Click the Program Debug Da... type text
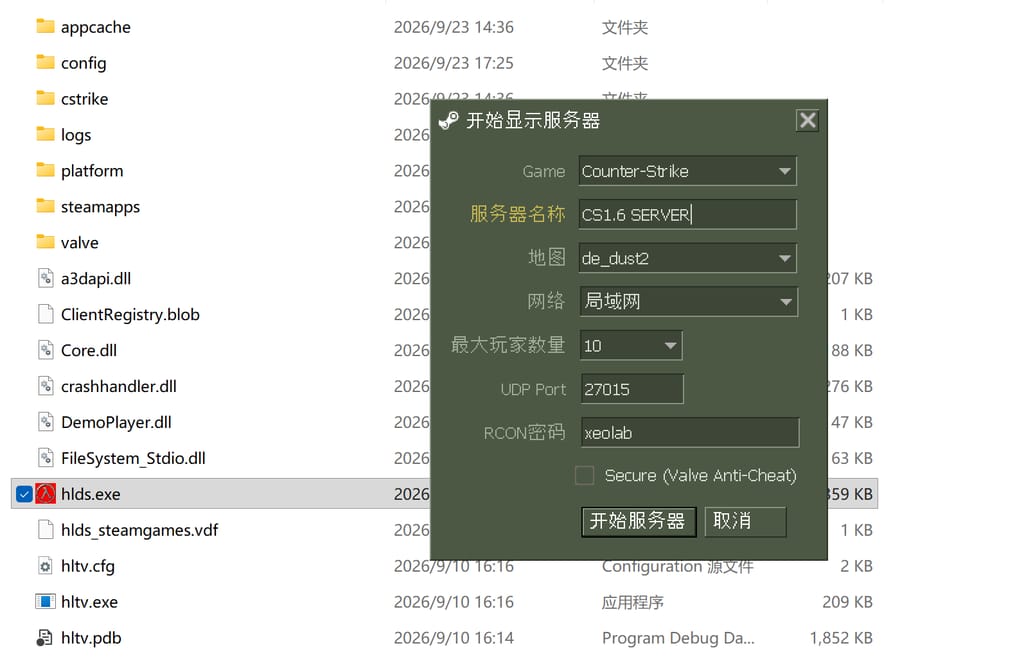1024x657 pixels. pyautogui.click(x=678, y=638)
